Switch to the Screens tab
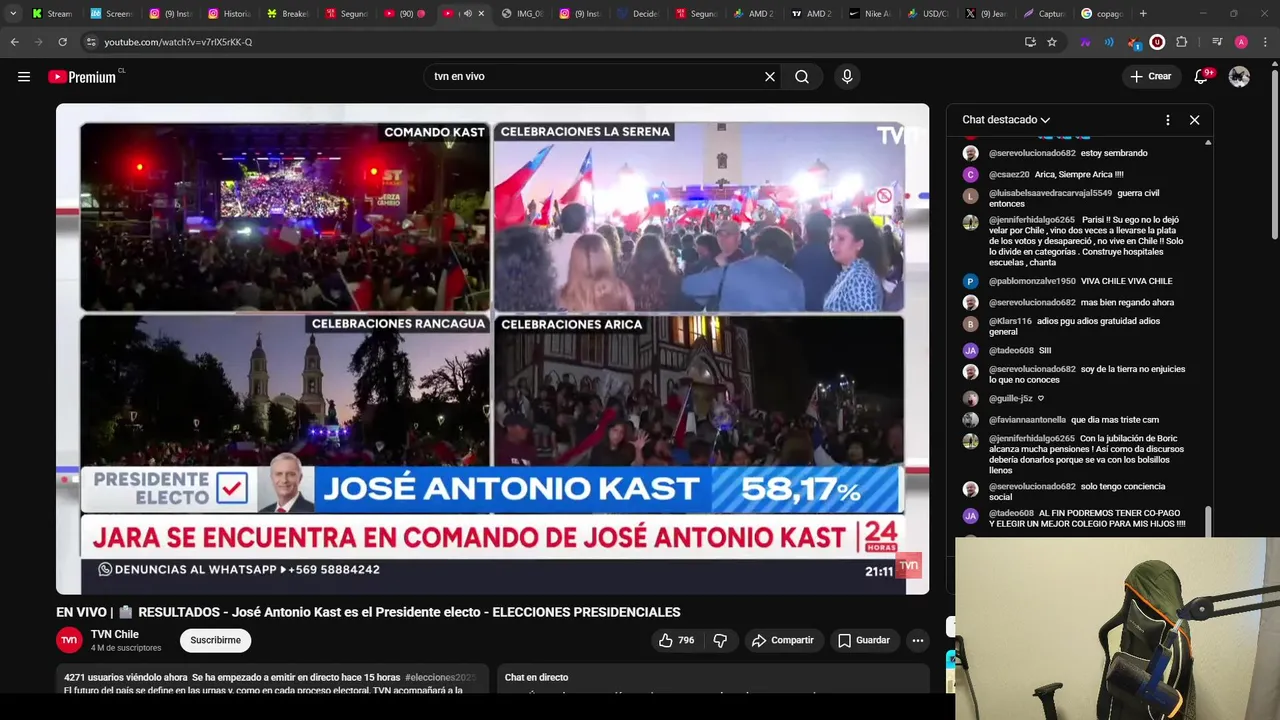This screenshot has width=1280, height=720. [111, 14]
